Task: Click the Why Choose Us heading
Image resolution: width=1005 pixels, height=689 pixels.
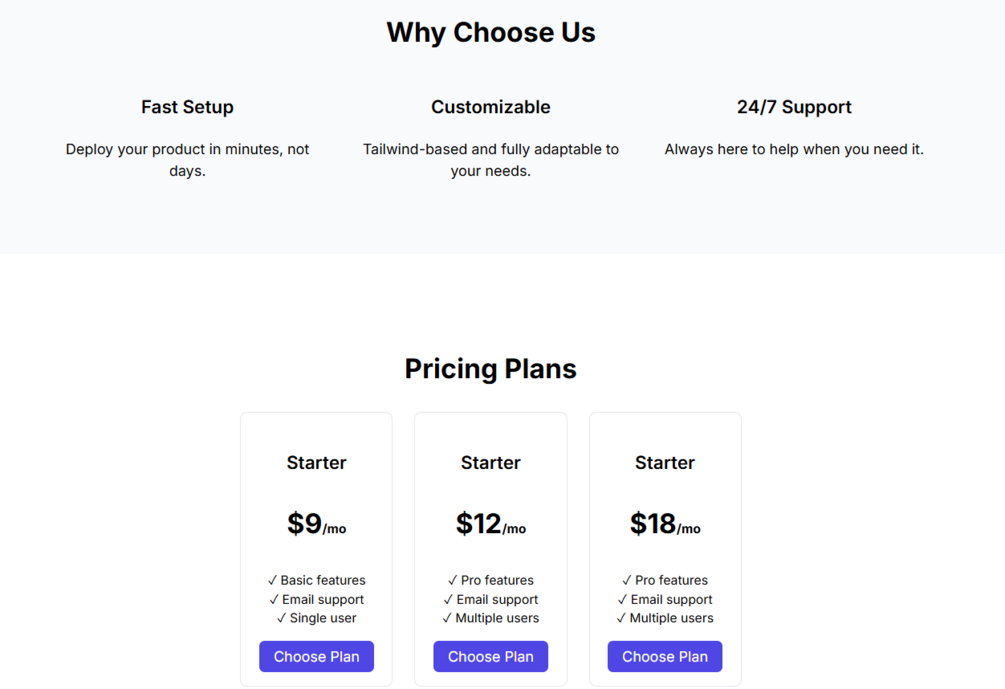Action: [491, 33]
